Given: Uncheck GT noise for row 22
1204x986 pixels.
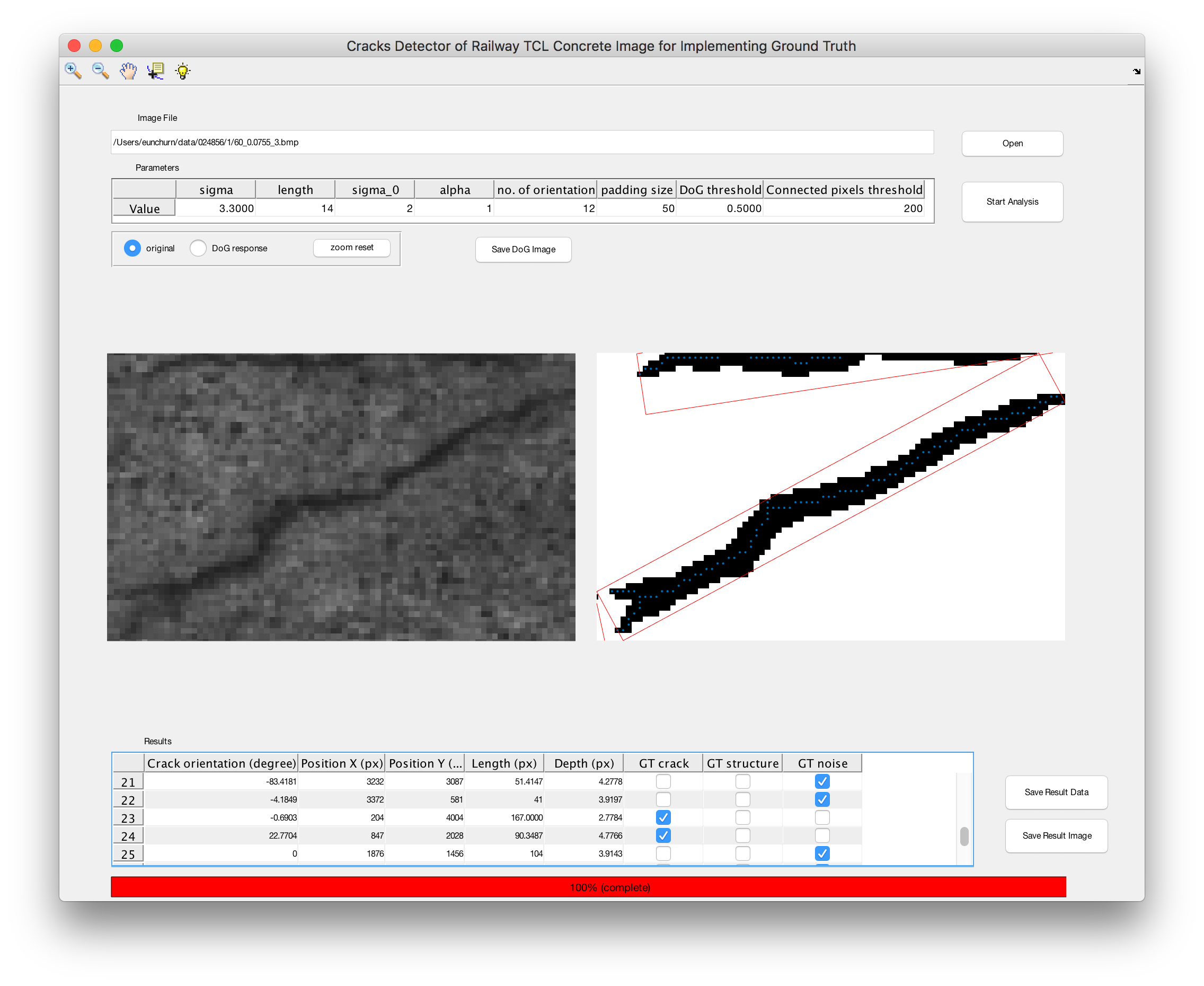Looking at the screenshot, I should (822, 800).
